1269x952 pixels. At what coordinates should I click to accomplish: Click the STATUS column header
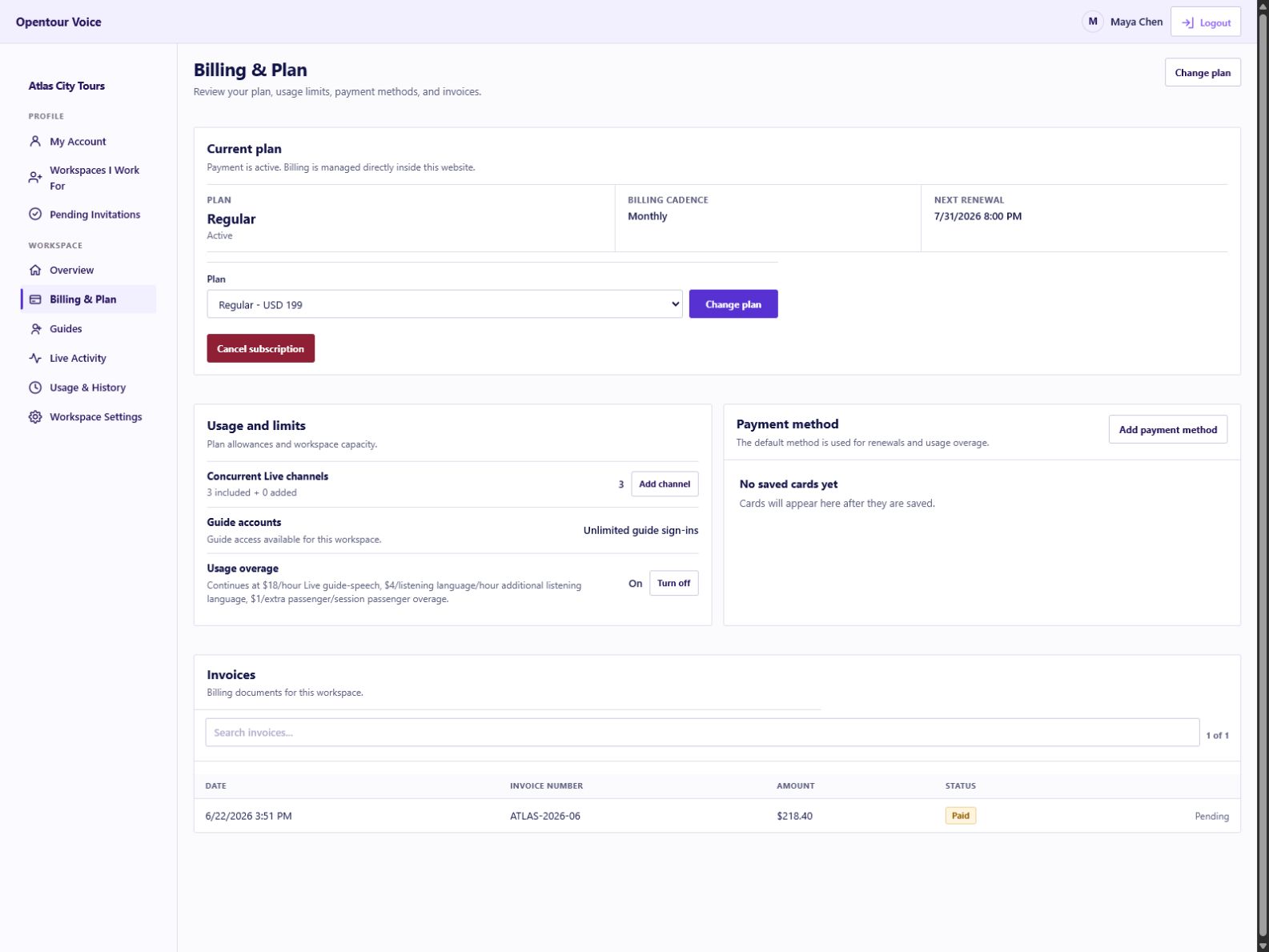(x=961, y=786)
